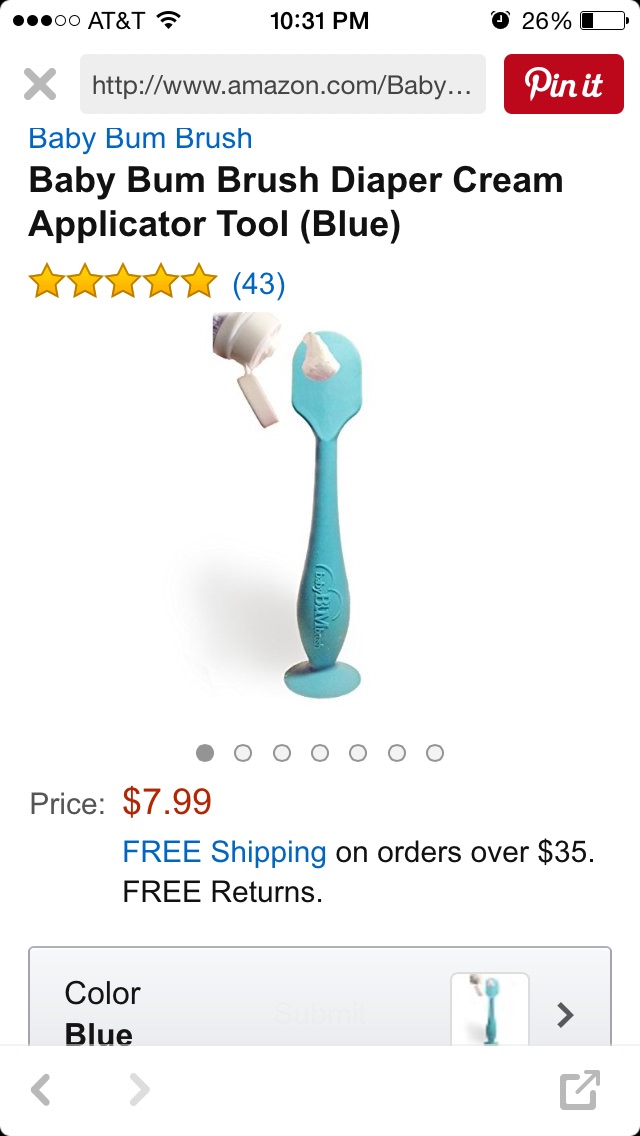
Task: Select the first image carousel dot
Action: tap(205, 753)
